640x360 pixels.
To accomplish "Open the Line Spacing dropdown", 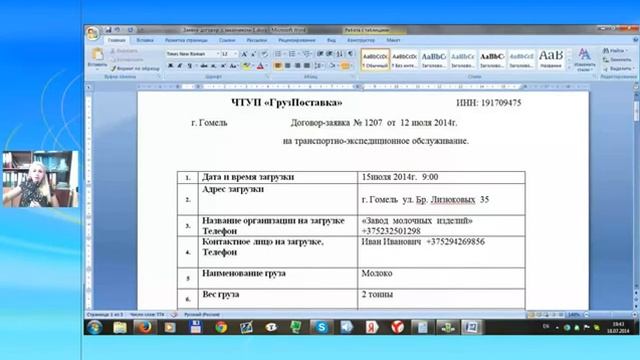I will [x=319, y=66].
